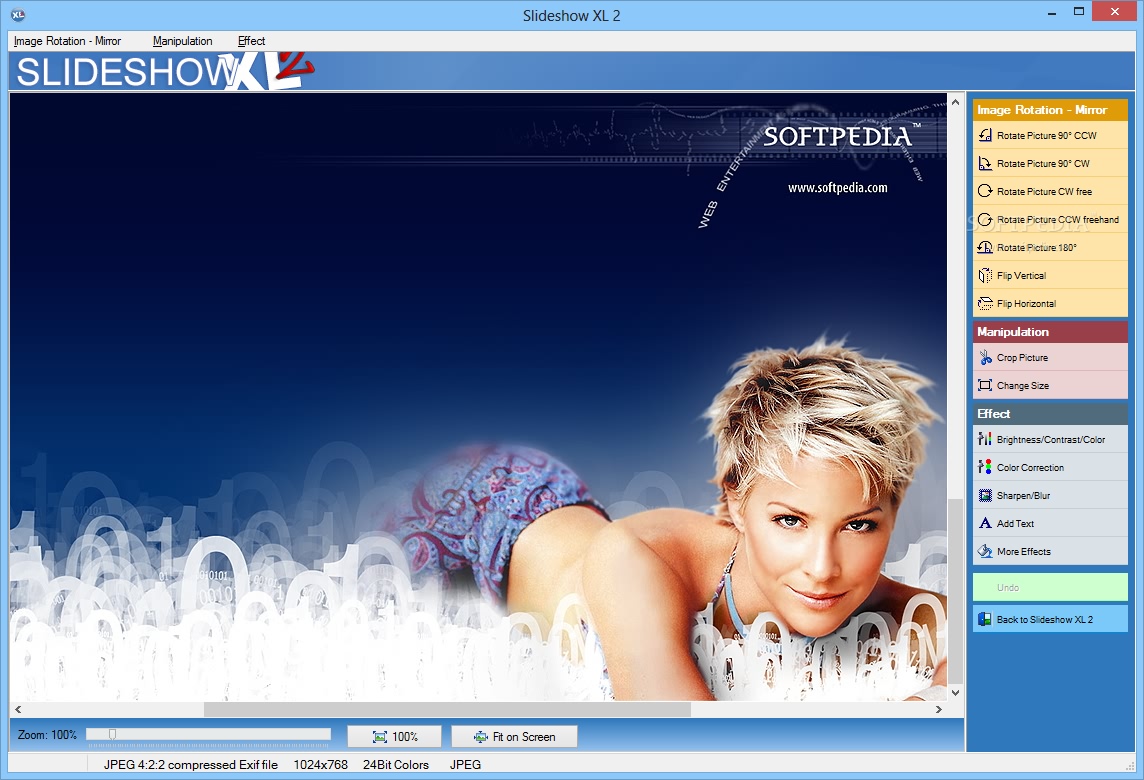Click the Image Rotation - Mirror panel header

pyautogui.click(x=1050, y=109)
